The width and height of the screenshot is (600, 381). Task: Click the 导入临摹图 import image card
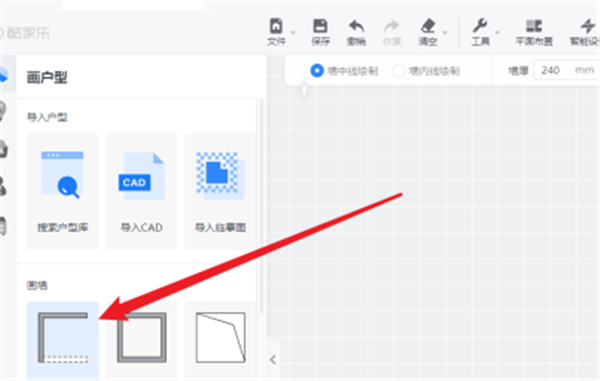click(220, 191)
